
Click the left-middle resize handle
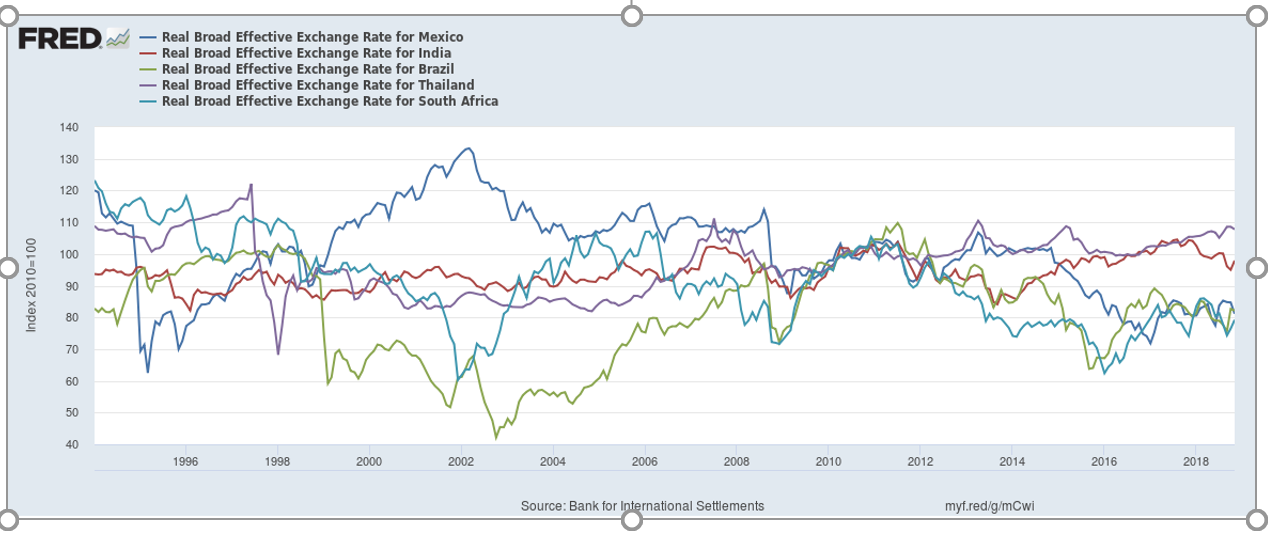tap(8, 267)
